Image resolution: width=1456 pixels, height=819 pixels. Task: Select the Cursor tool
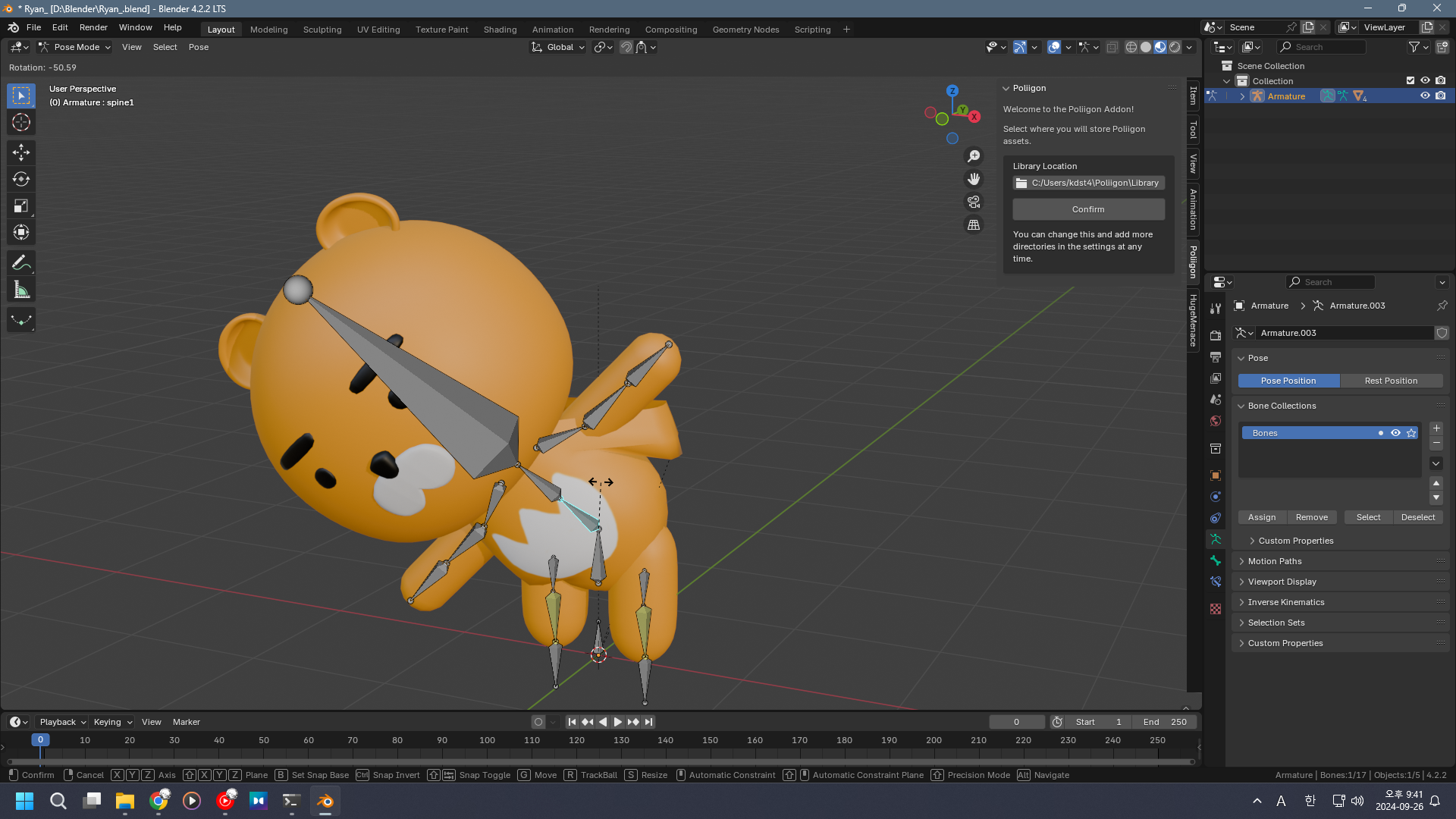click(21, 122)
